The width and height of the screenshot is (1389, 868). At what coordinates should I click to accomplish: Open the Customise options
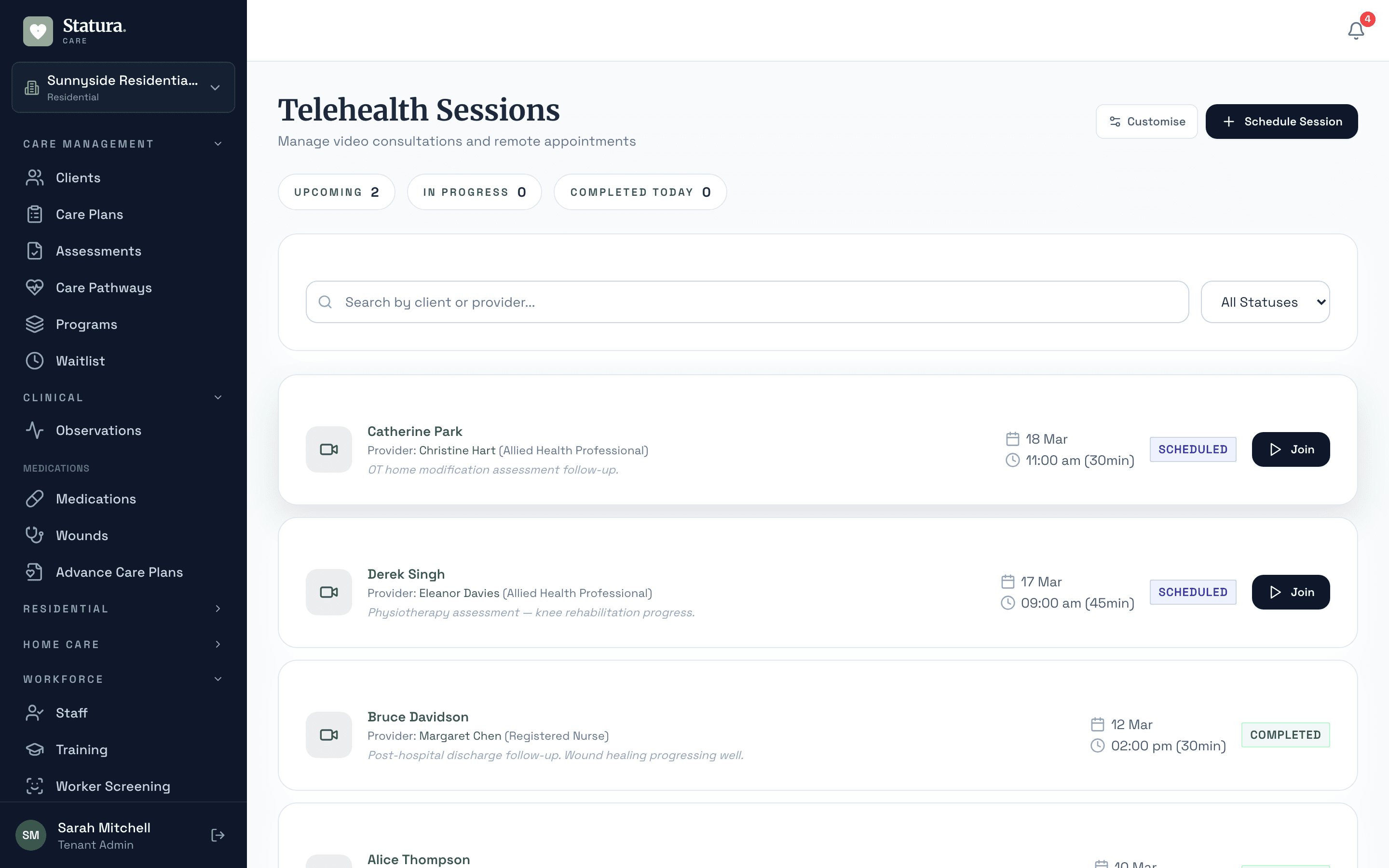coord(1145,121)
